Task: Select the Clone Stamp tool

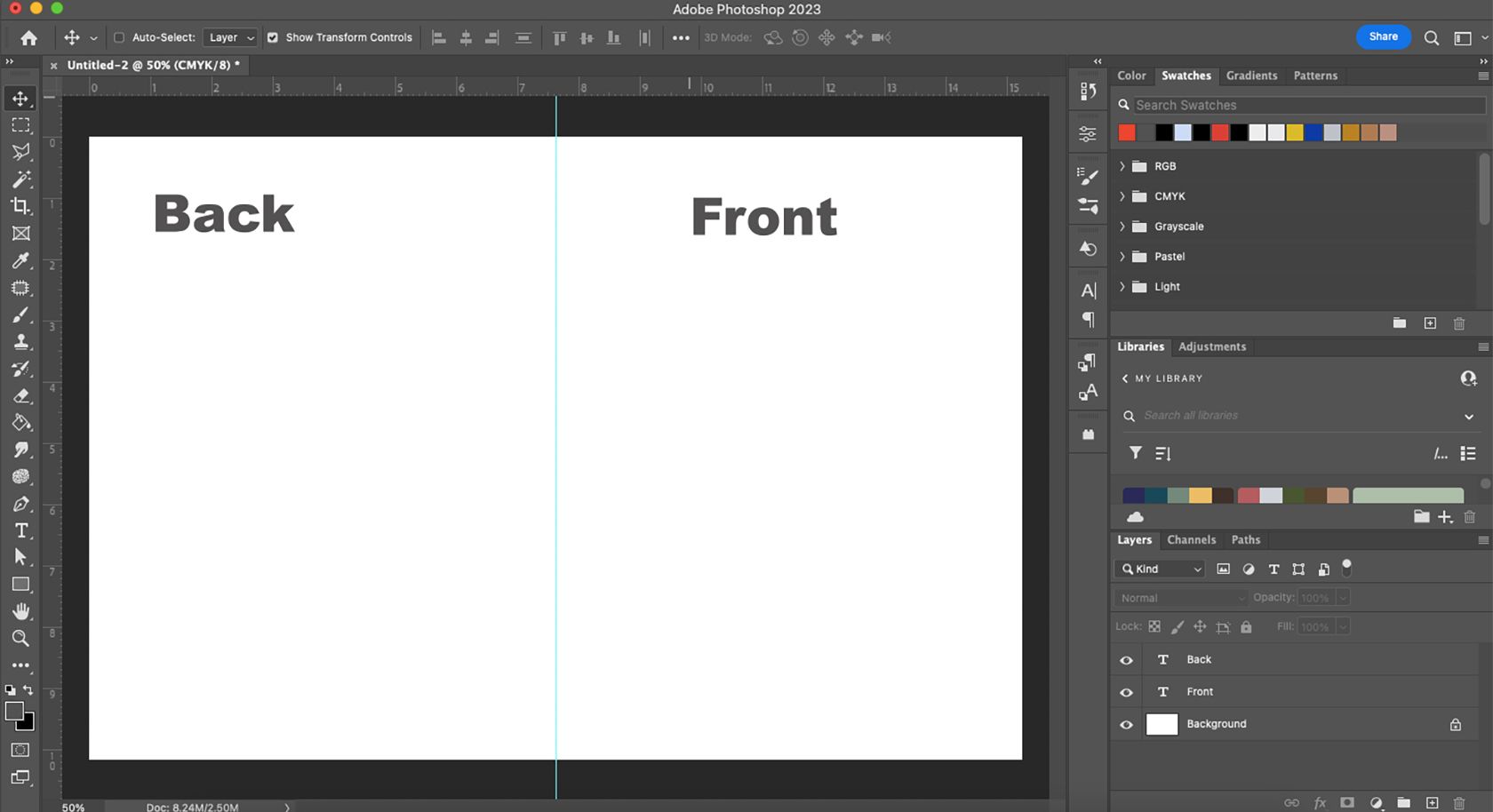Action: click(x=21, y=342)
